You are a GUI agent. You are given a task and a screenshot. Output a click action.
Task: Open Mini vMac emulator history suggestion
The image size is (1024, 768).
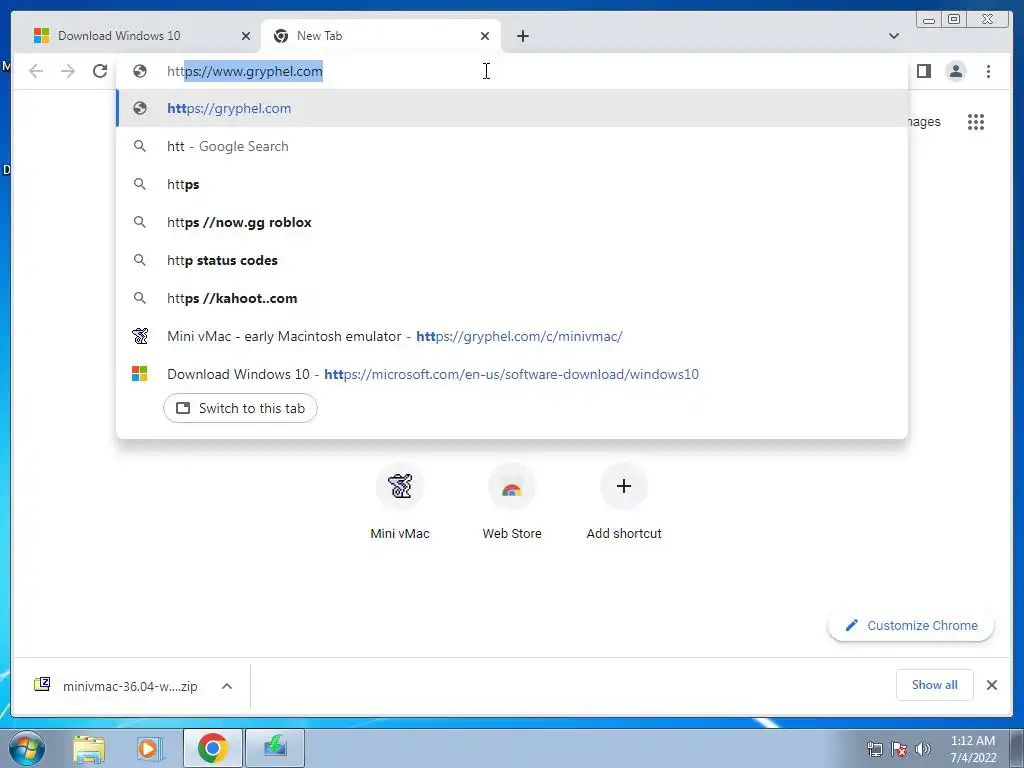pyautogui.click(x=512, y=336)
